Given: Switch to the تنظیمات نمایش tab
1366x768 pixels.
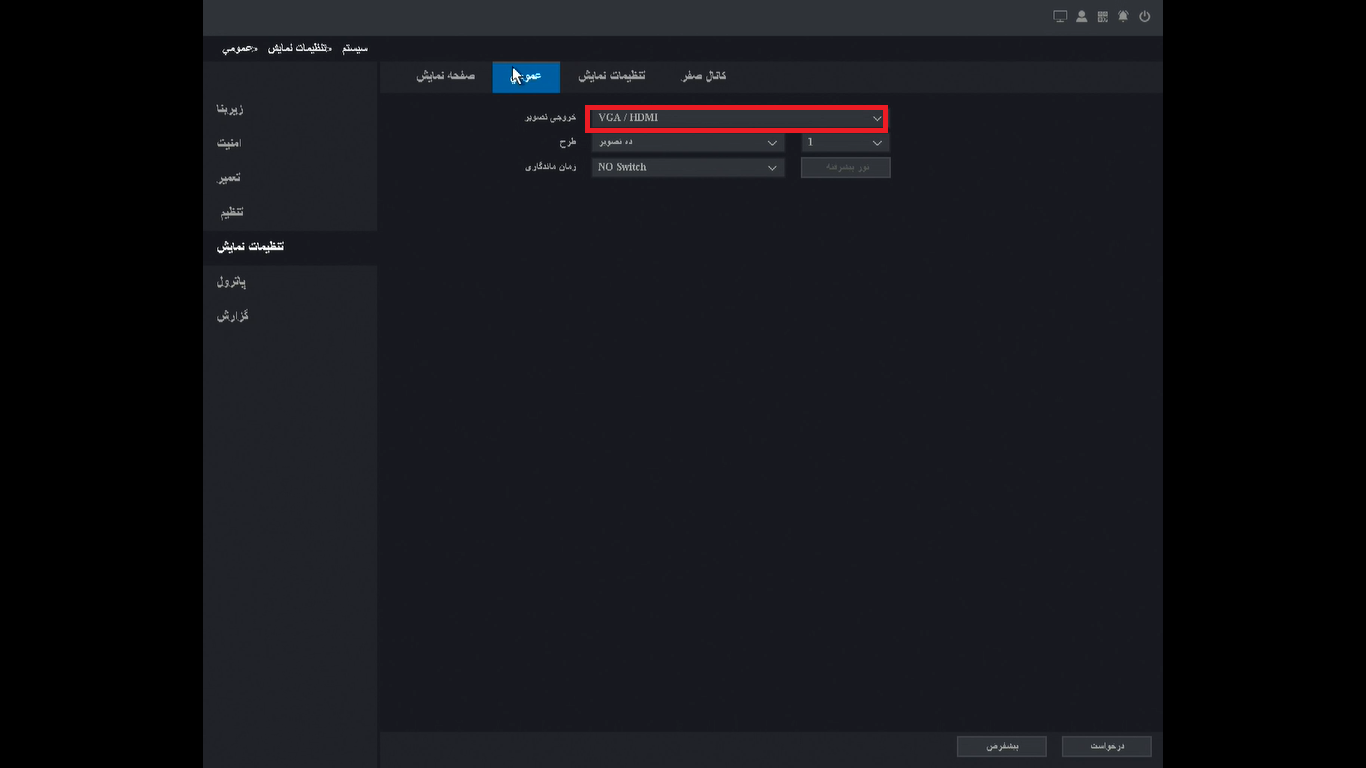Looking at the screenshot, I should pos(612,77).
